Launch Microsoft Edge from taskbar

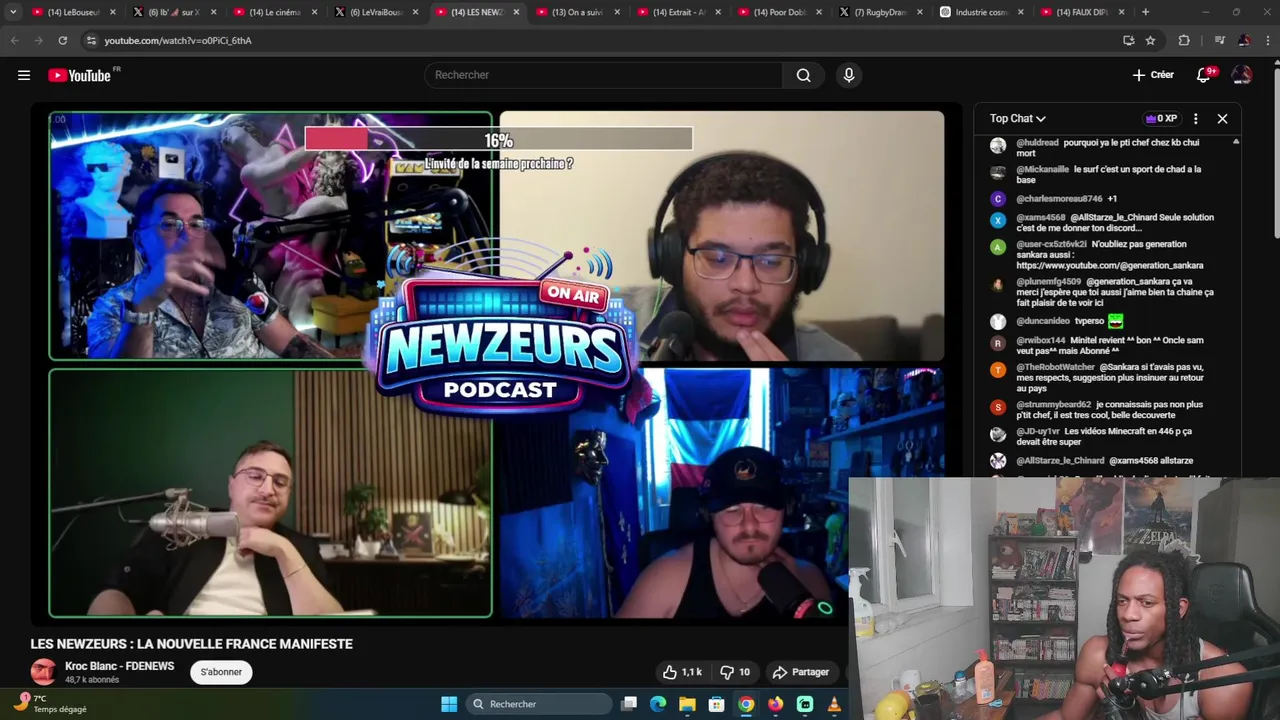pos(658,704)
